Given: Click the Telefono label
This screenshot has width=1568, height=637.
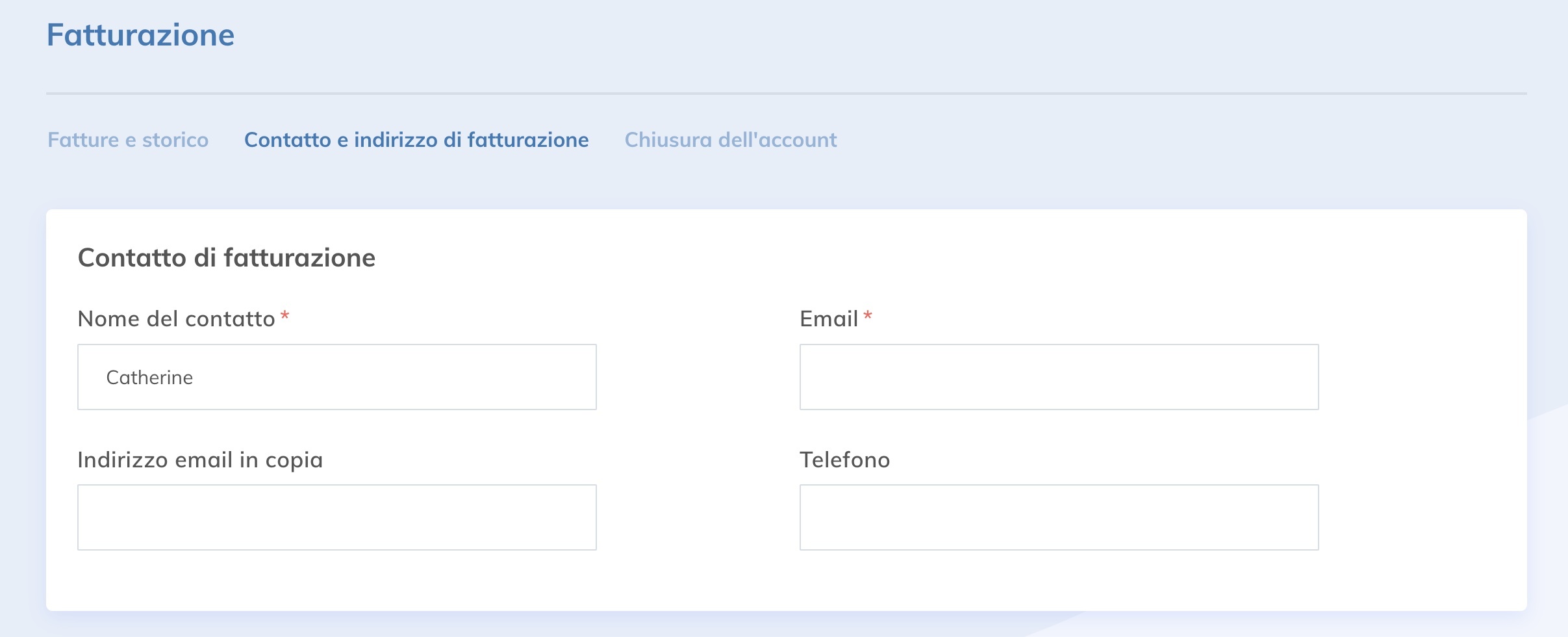Looking at the screenshot, I should pos(845,460).
